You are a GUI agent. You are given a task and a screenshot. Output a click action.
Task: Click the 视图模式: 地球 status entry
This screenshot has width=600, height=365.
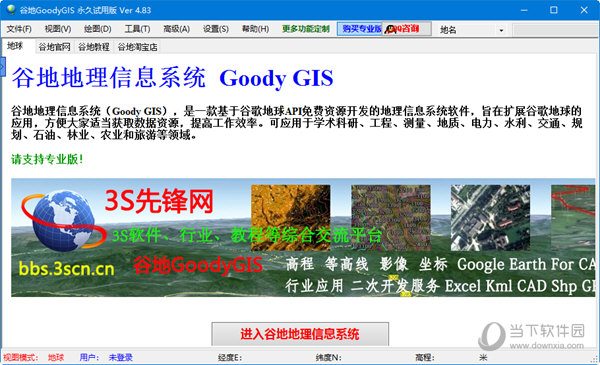click(34, 357)
